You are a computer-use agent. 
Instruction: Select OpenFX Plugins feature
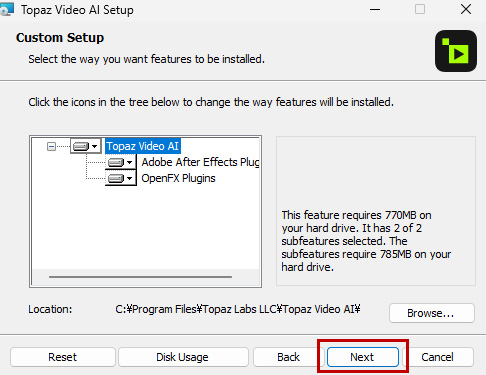[178, 178]
